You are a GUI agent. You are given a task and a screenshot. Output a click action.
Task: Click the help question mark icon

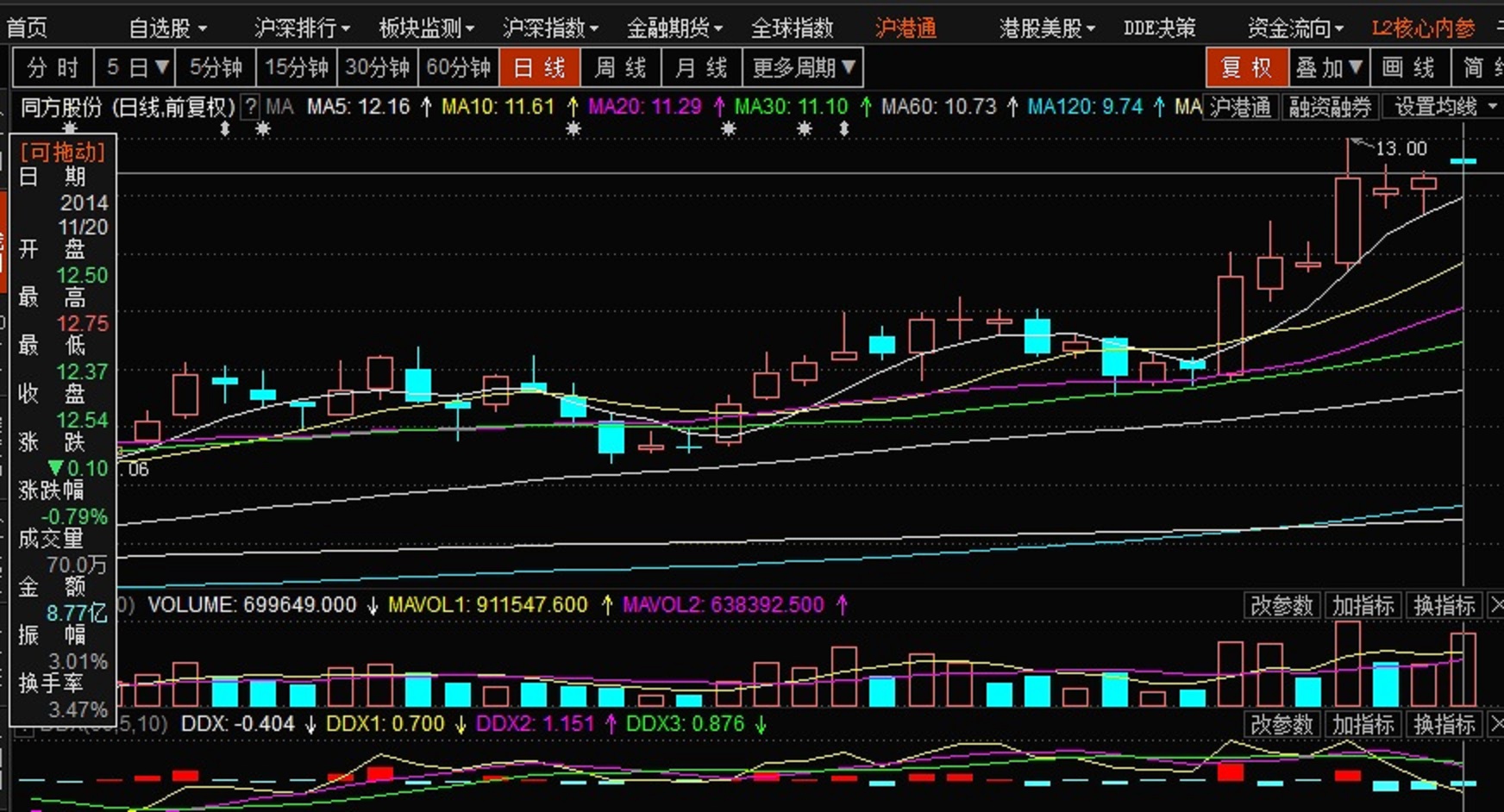[250, 107]
